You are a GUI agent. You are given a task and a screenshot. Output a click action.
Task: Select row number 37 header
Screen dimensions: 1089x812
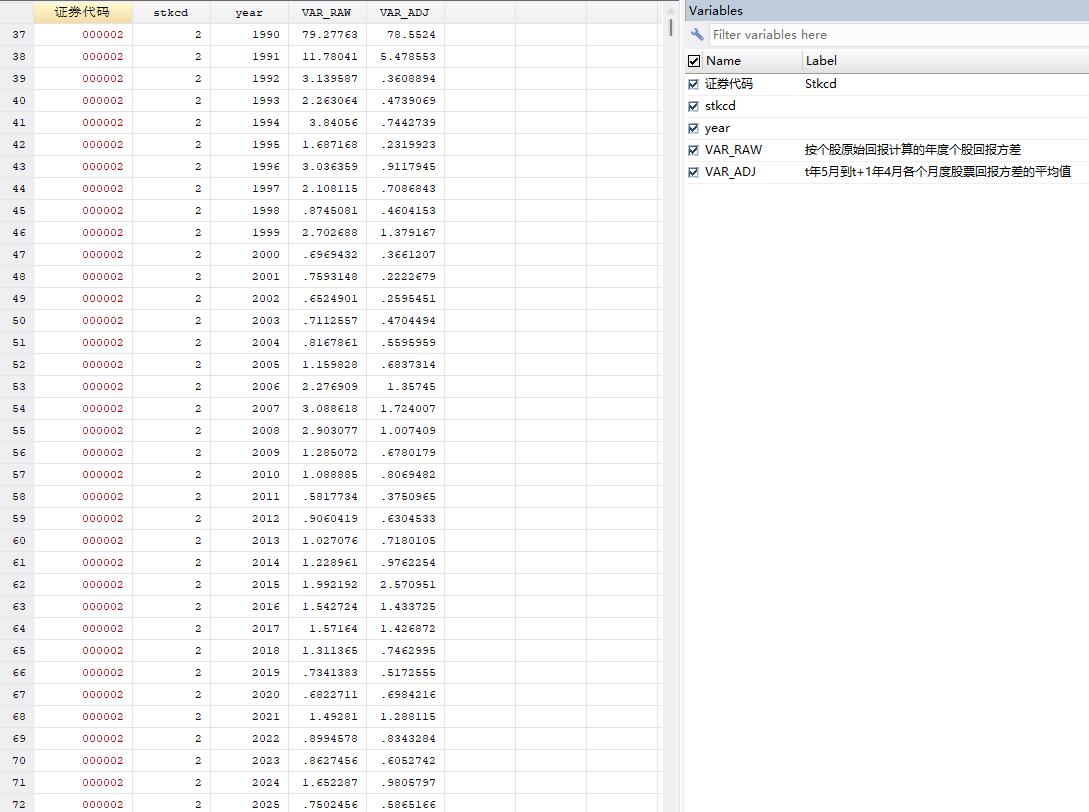tap(17, 35)
